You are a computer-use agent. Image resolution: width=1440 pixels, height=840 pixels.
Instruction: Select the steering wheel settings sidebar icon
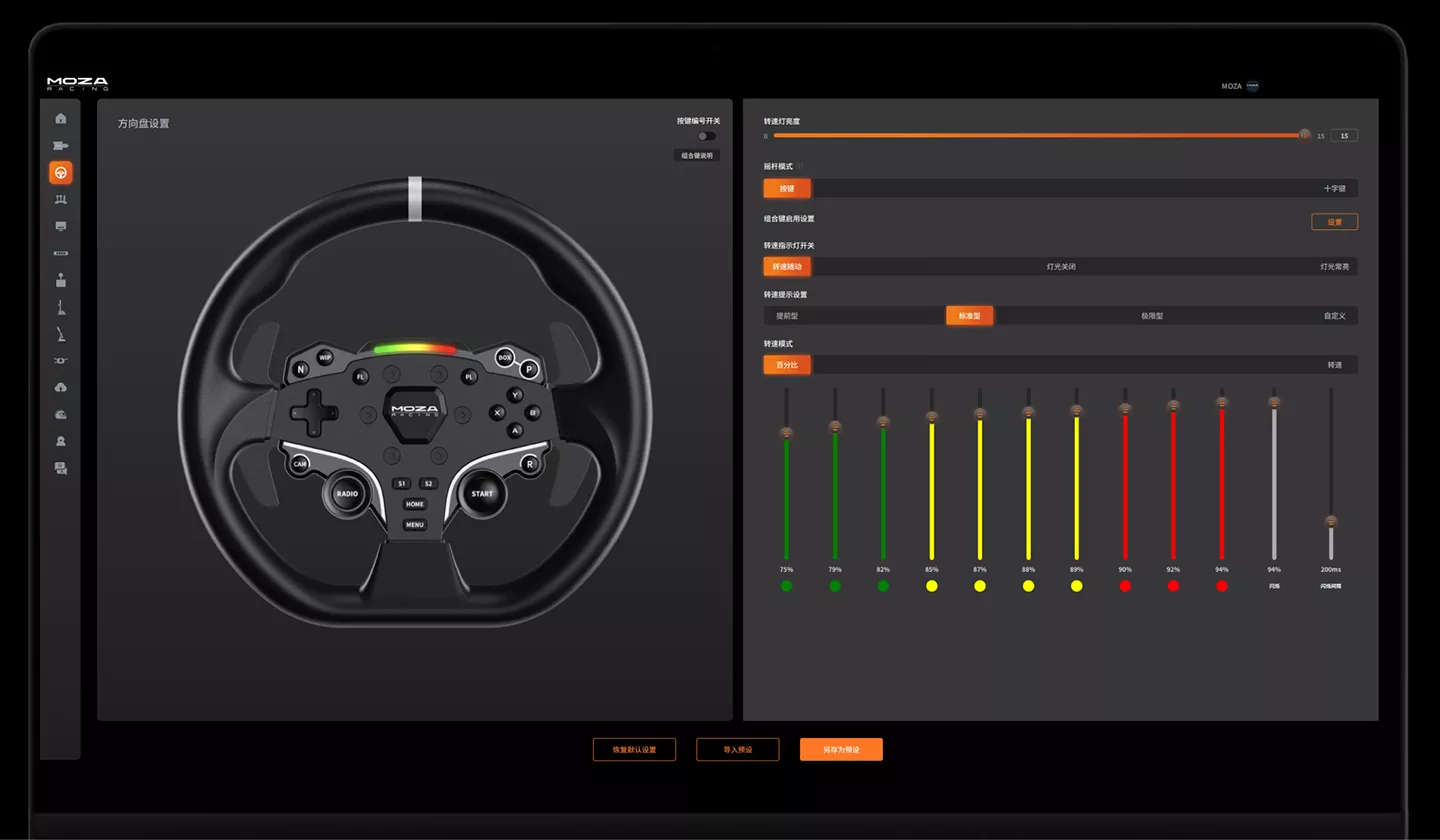(61, 173)
